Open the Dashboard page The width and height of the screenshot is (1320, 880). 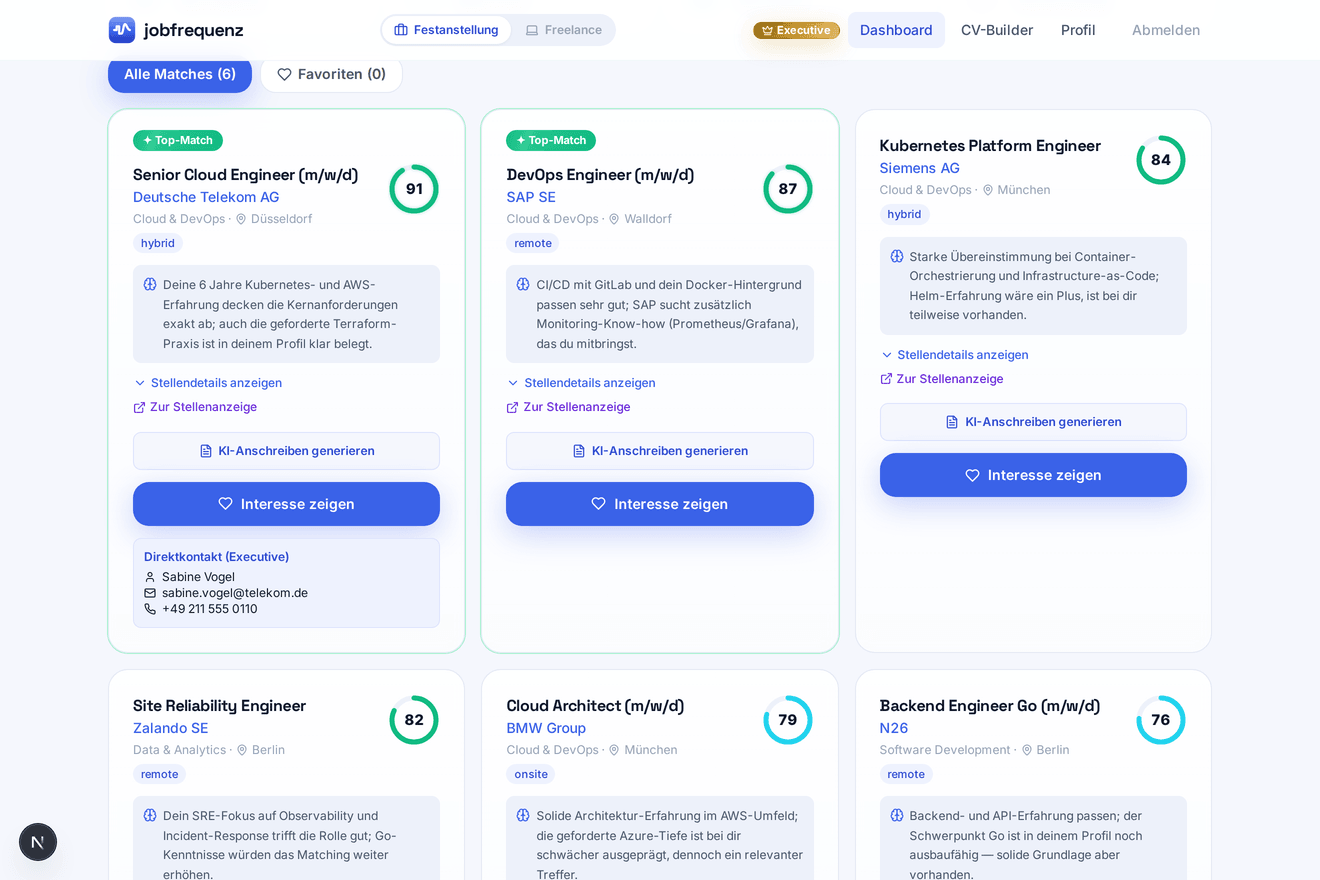coord(896,30)
